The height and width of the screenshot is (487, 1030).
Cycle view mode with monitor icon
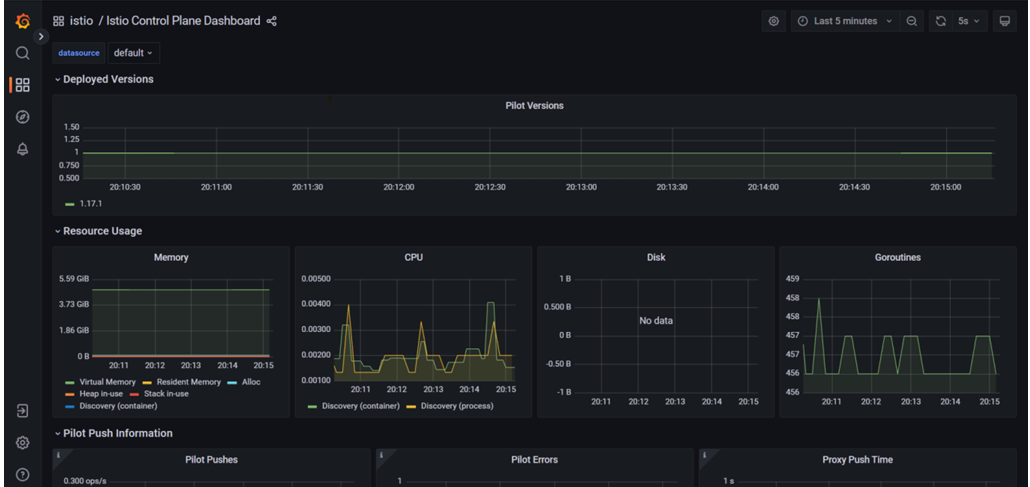[x=1004, y=21]
